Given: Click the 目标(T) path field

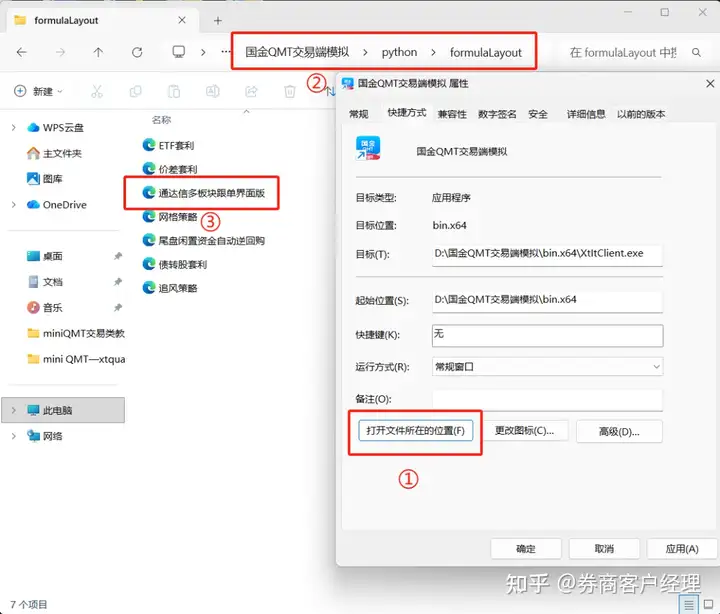Looking at the screenshot, I should pyautogui.click(x=547, y=254).
